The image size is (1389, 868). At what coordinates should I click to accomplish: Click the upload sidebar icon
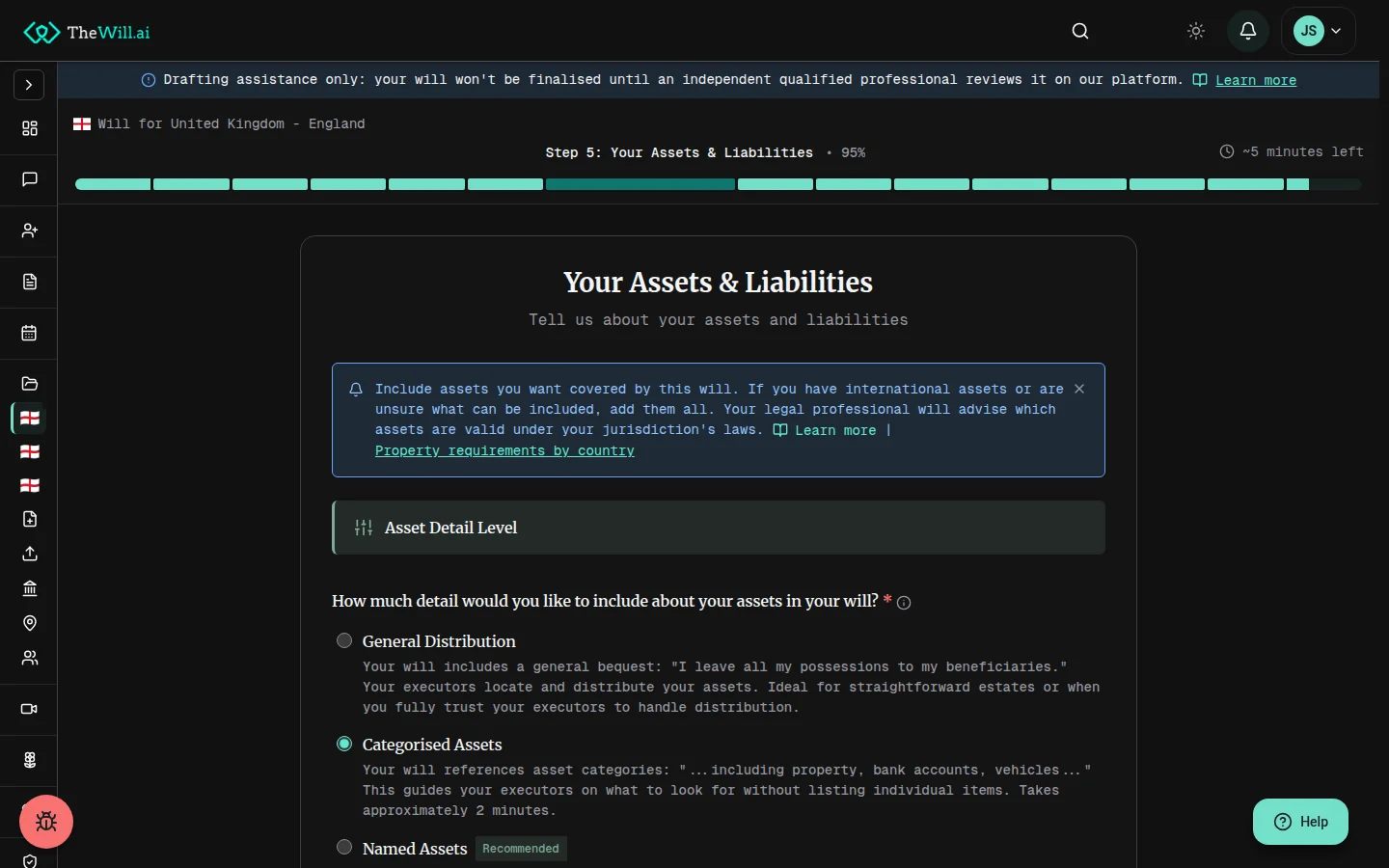[29, 554]
